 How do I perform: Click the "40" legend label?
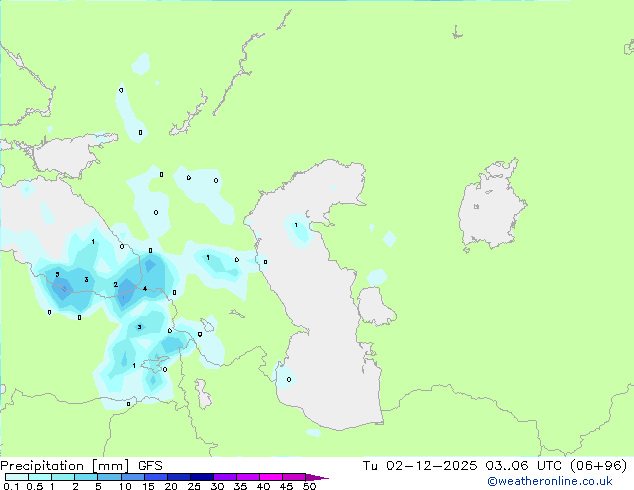[x=263, y=486]
